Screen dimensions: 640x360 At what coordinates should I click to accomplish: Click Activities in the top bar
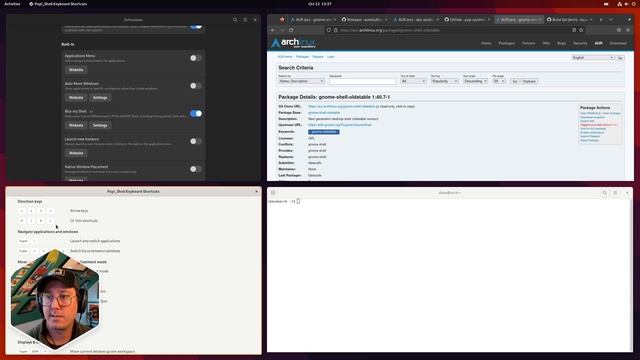point(12,4)
